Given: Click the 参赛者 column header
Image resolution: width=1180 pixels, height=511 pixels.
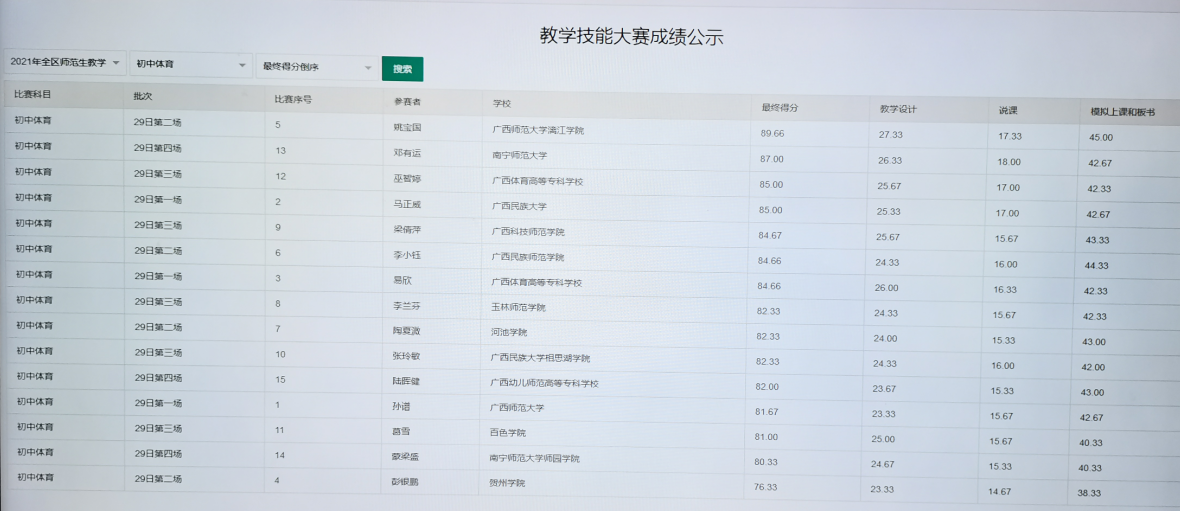Looking at the screenshot, I should [x=408, y=102].
